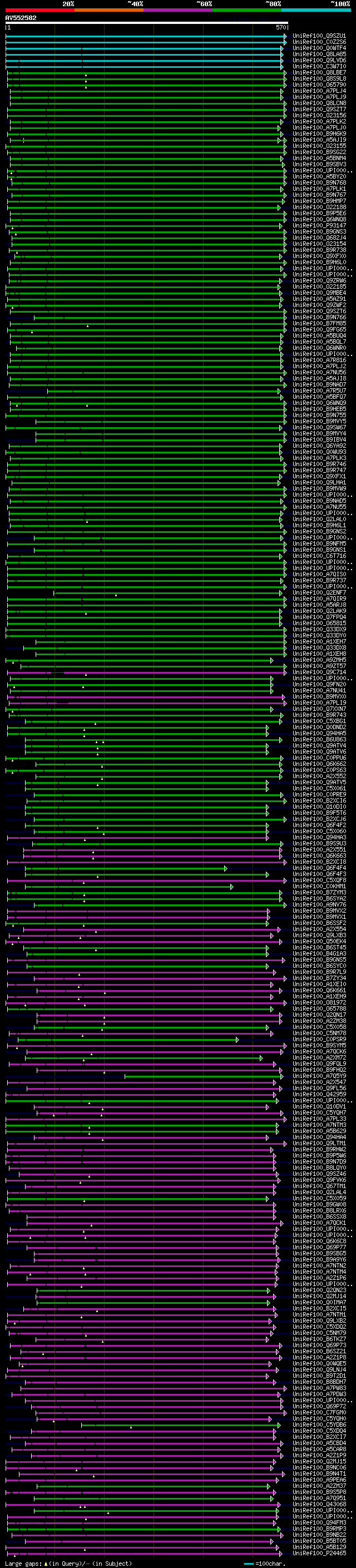Select label UniRef100_Q8S9L8
The width and height of the screenshot is (356, 1568).
pos(319,78)
